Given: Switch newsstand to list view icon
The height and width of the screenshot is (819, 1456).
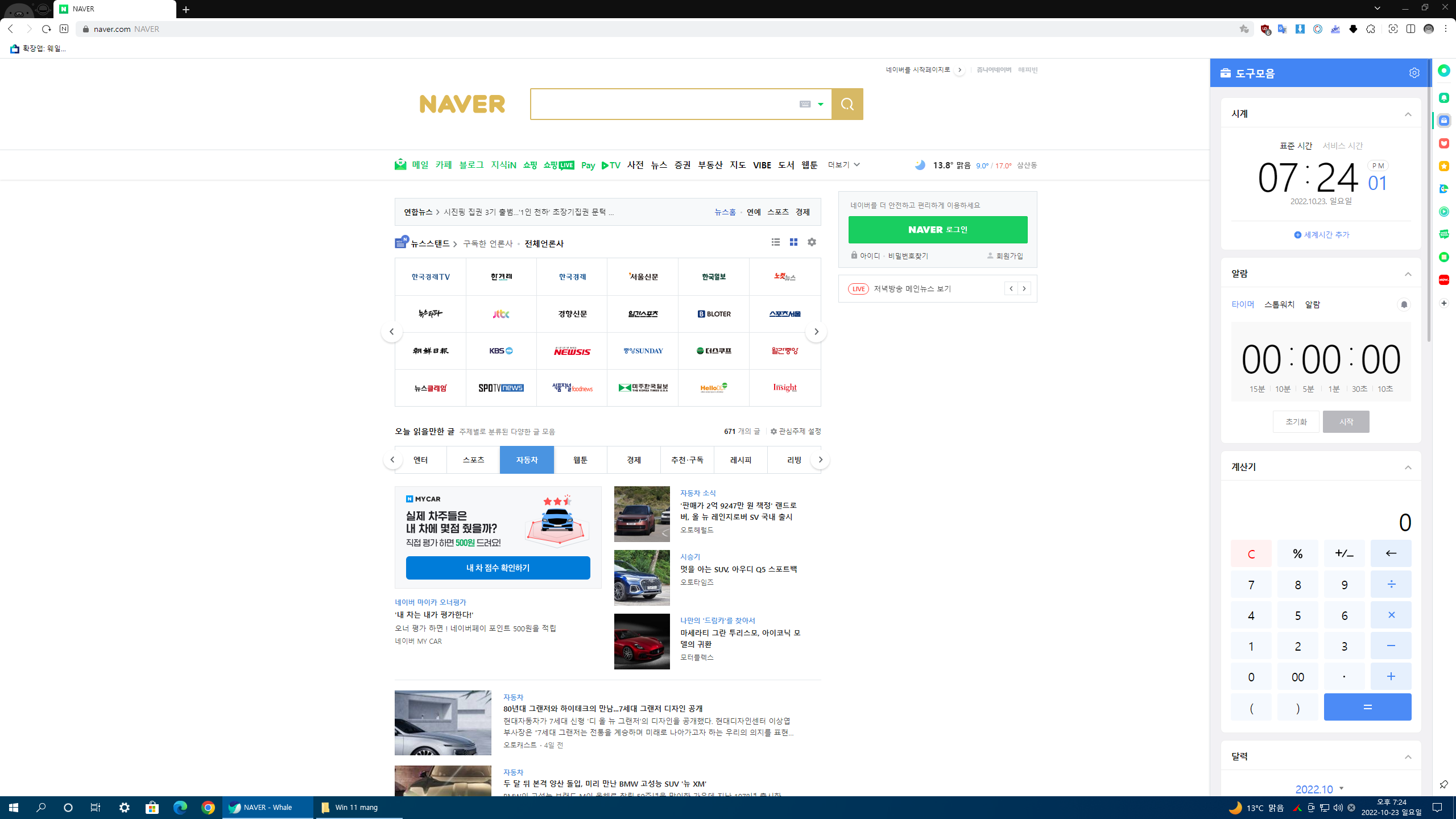Looking at the screenshot, I should point(775,242).
